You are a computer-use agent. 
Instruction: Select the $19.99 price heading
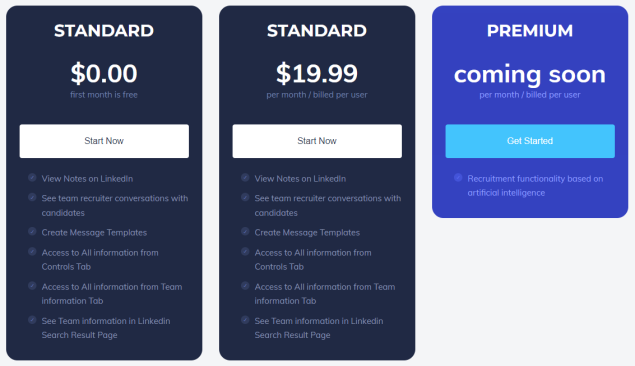pyautogui.click(x=317, y=73)
